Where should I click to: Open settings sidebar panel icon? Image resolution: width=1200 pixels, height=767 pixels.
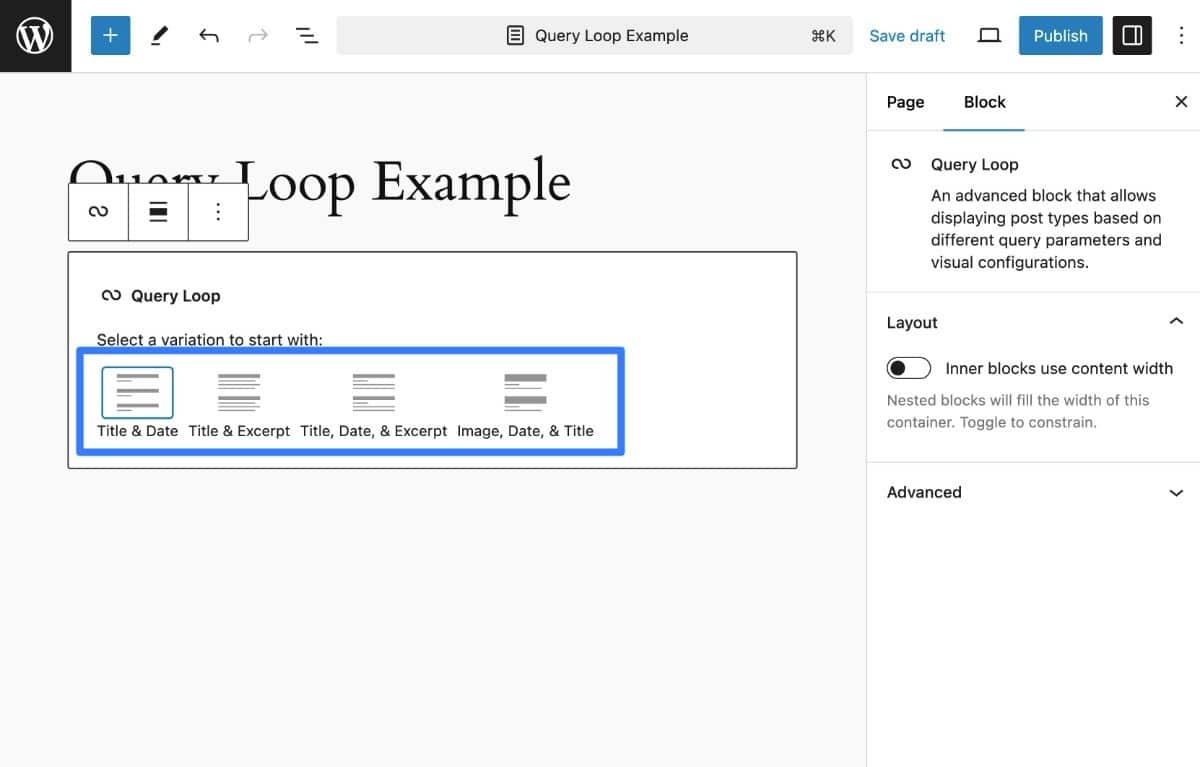pyautogui.click(x=1131, y=35)
